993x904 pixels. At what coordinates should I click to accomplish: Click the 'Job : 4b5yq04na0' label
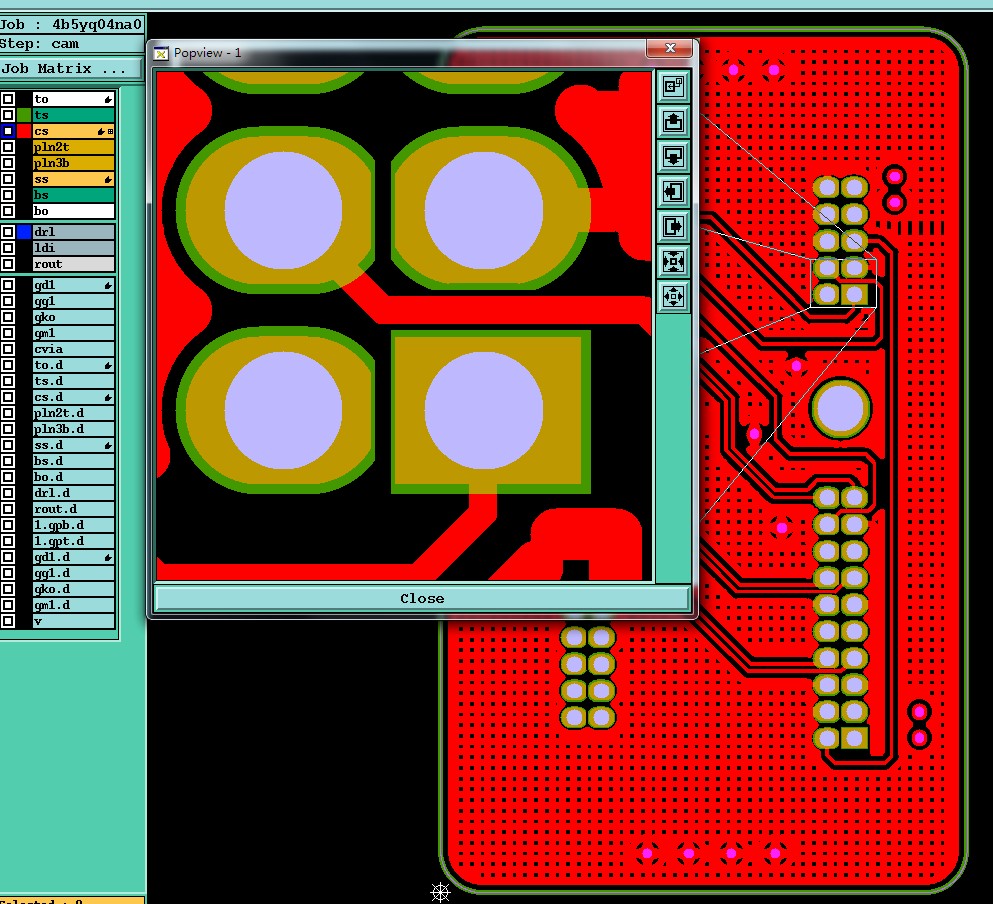pyautogui.click(x=71, y=25)
